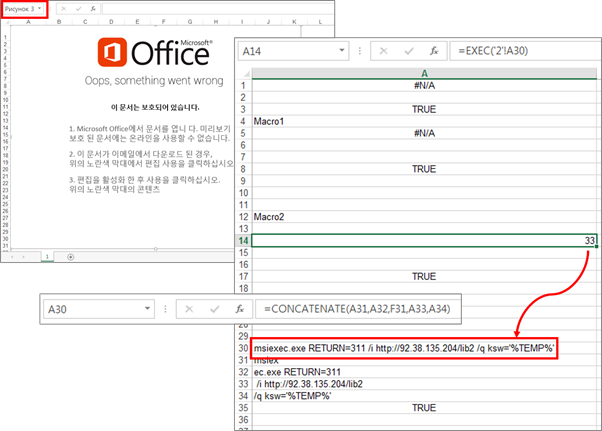Switch to sheet tab 1
602x431 pixels.
(x=45, y=256)
